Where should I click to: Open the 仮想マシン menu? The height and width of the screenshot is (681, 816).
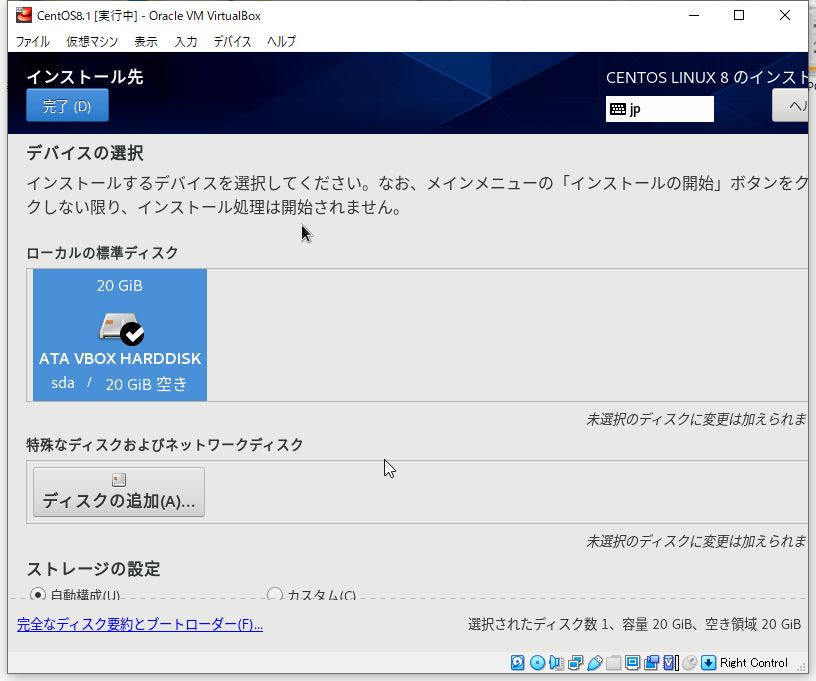(92, 41)
